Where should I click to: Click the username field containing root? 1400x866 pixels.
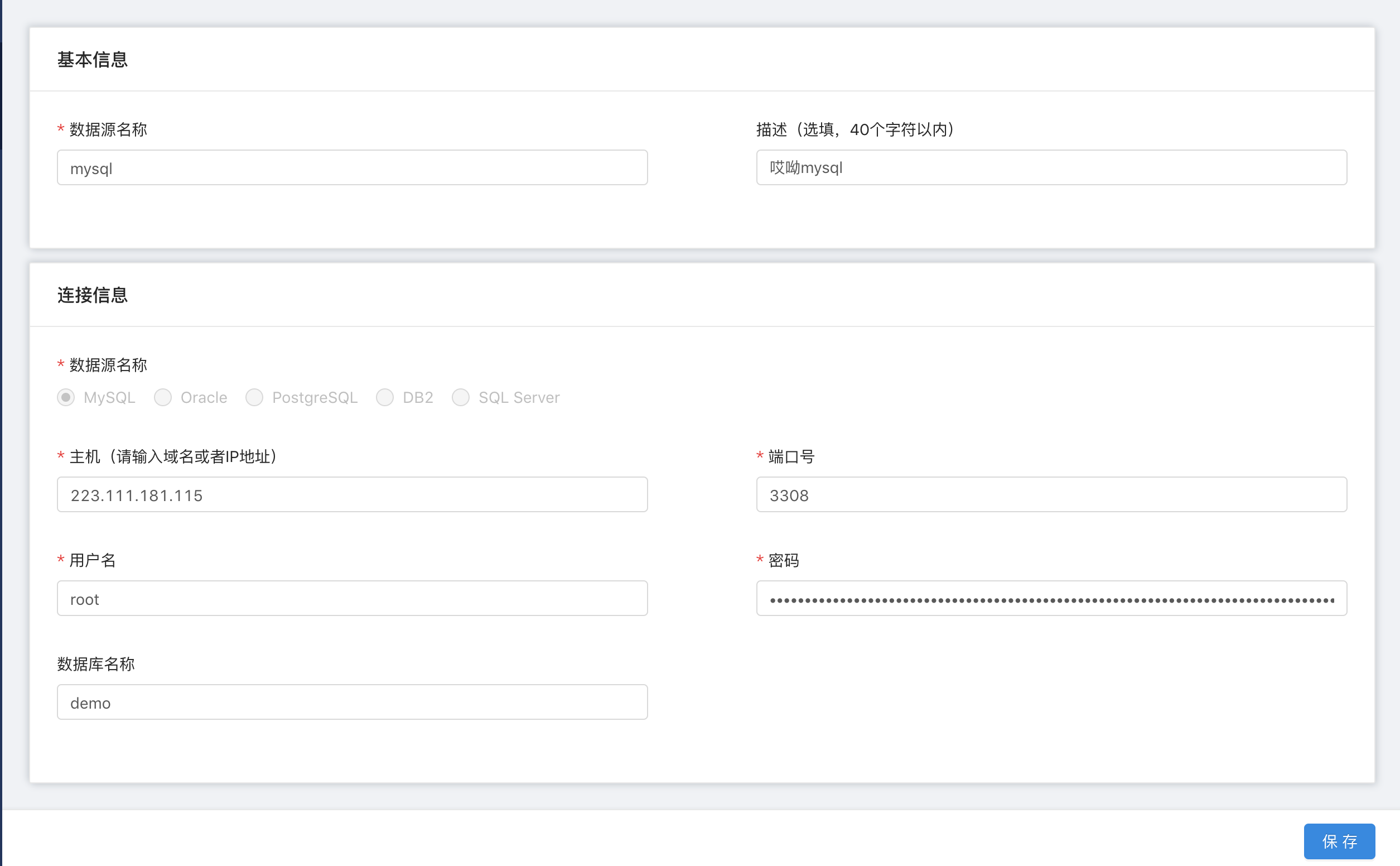pos(352,599)
